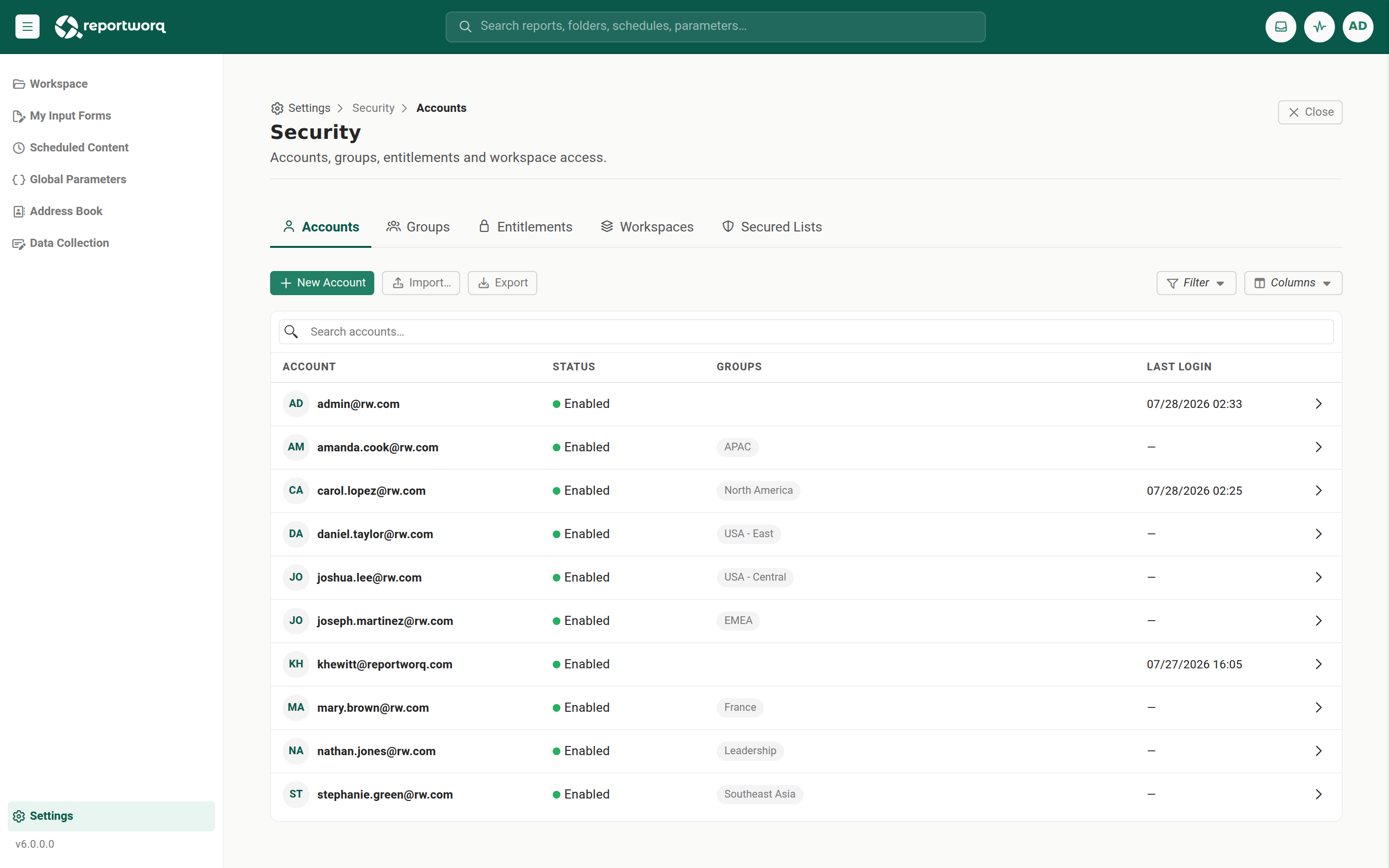Click the APAC group tag
This screenshot has width=1389, height=868.
click(x=737, y=447)
